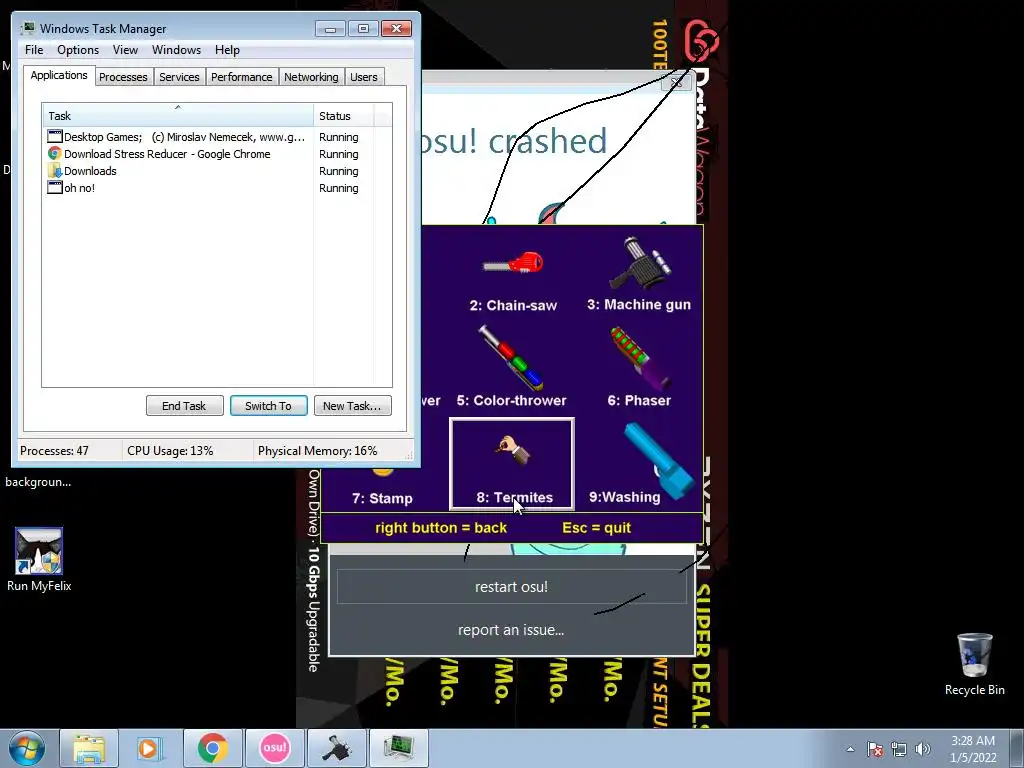Open the View menu in Task Manager
The height and width of the screenshot is (768, 1024).
125,50
